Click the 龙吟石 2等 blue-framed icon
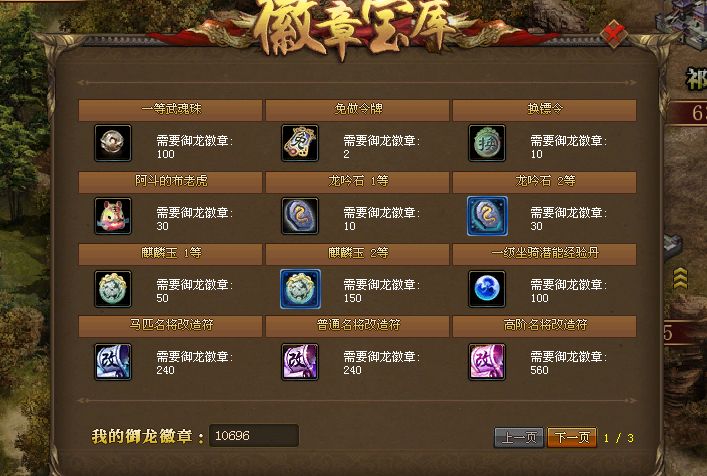This screenshot has width=707, height=476. (x=487, y=216)
